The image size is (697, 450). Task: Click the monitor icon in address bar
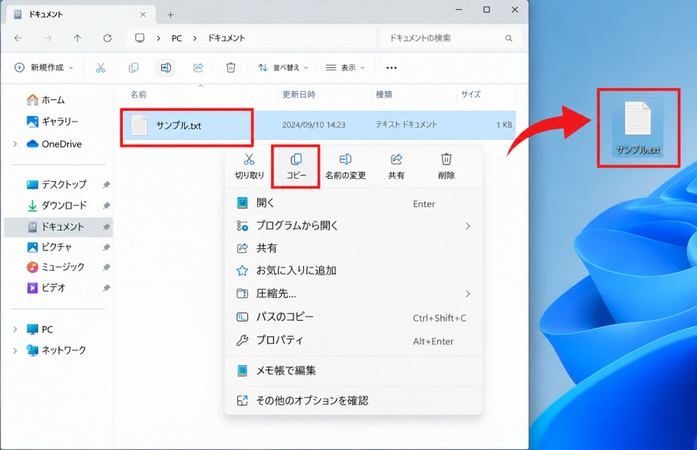[x=140, y=38]
